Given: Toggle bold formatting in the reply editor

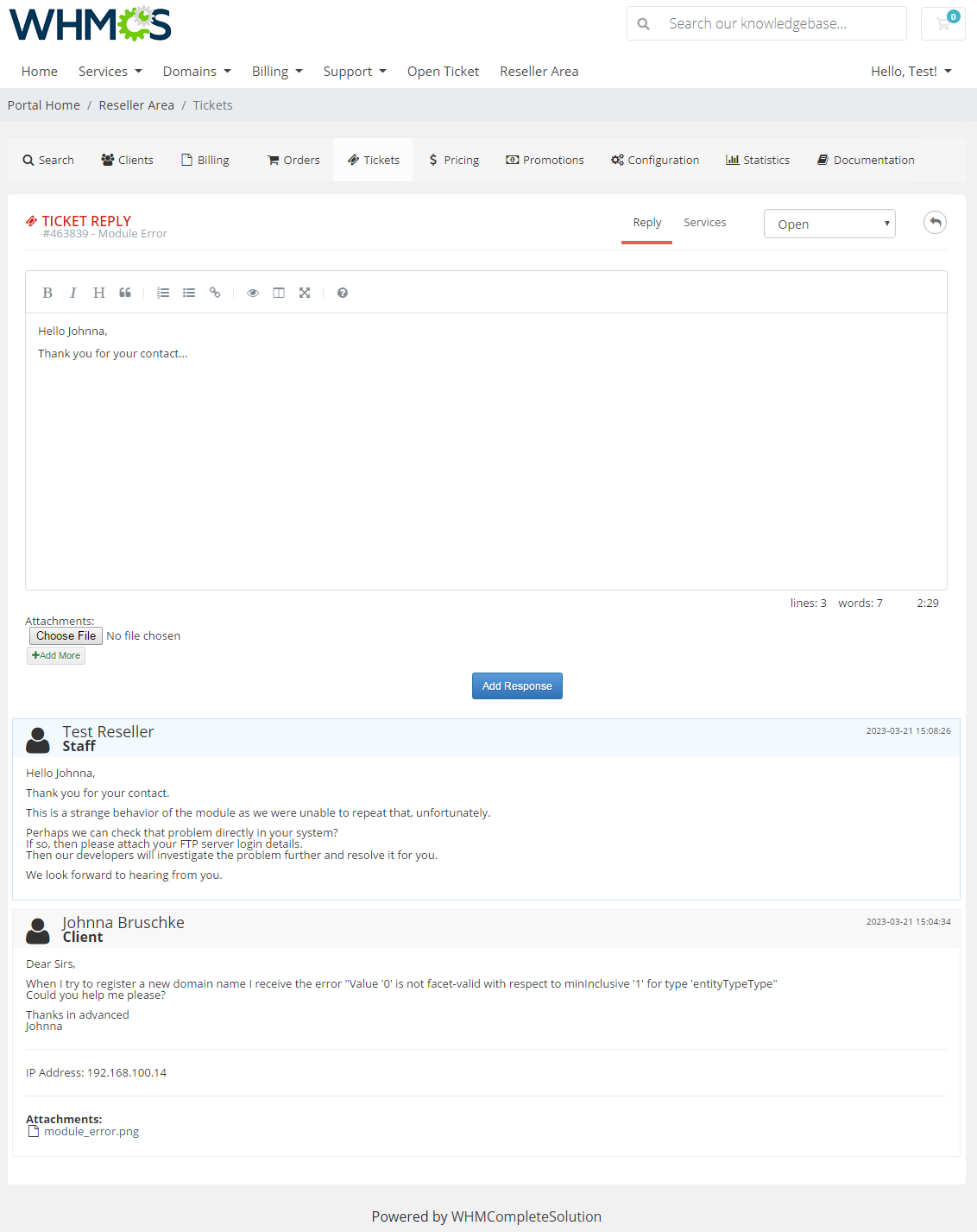Looking at the screenshot, I should click(47, 293).
